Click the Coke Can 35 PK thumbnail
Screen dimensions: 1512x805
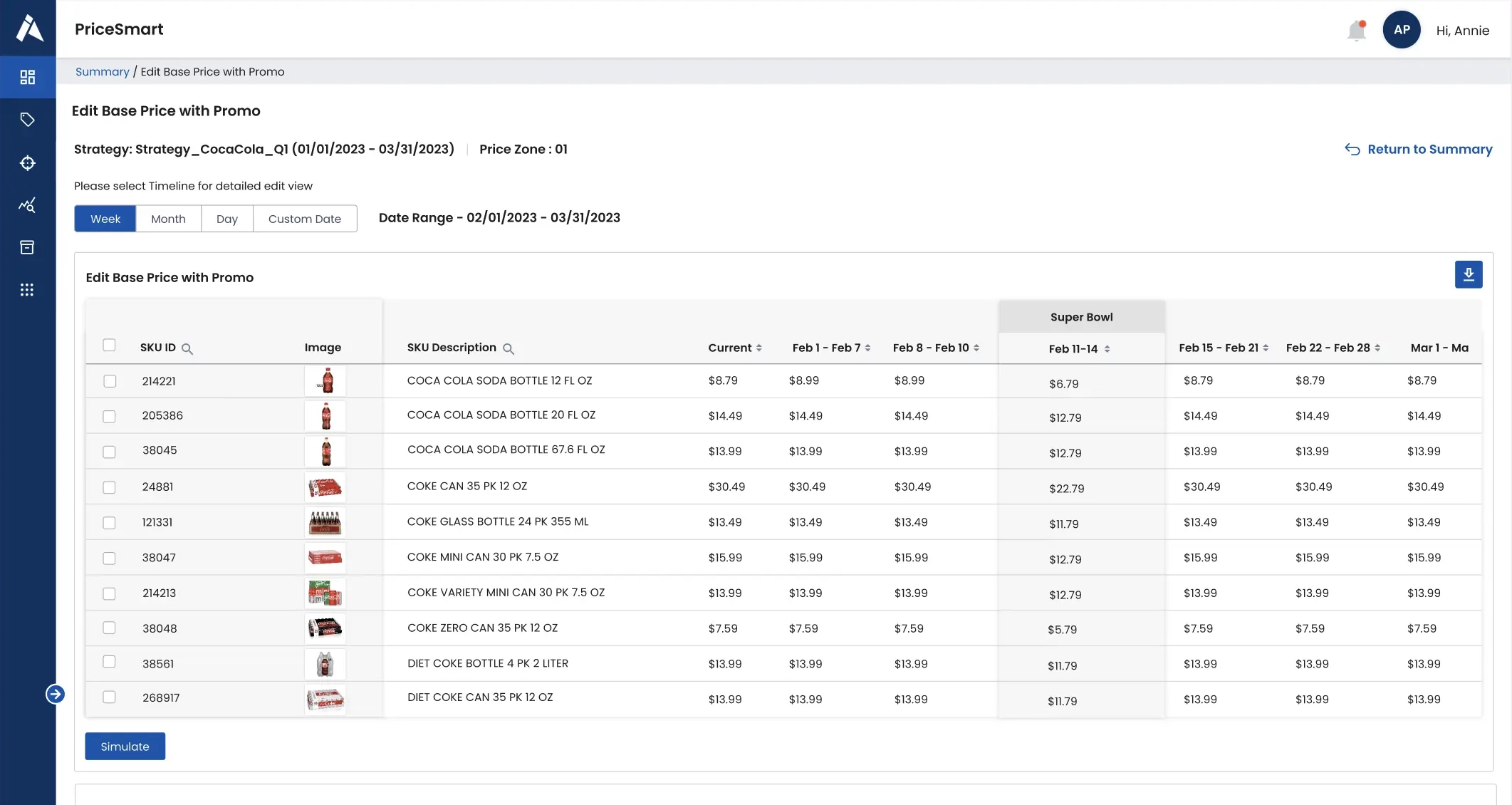(x=325, y=487)
